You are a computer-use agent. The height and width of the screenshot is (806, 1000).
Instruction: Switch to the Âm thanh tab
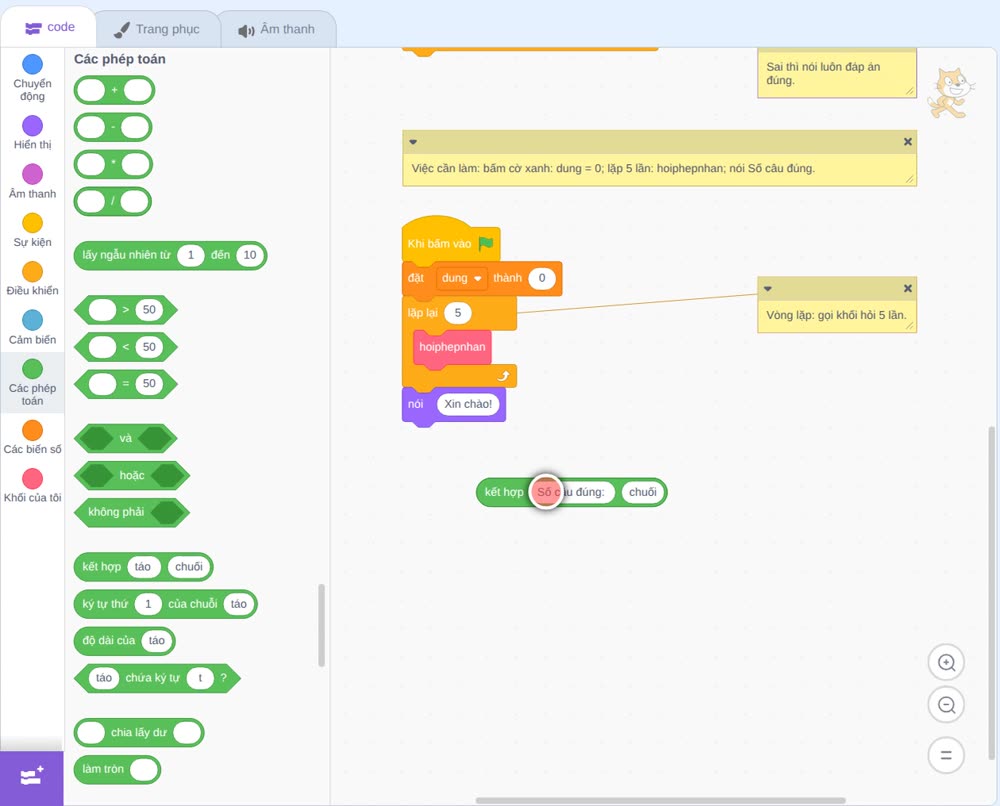click(277, 29)
